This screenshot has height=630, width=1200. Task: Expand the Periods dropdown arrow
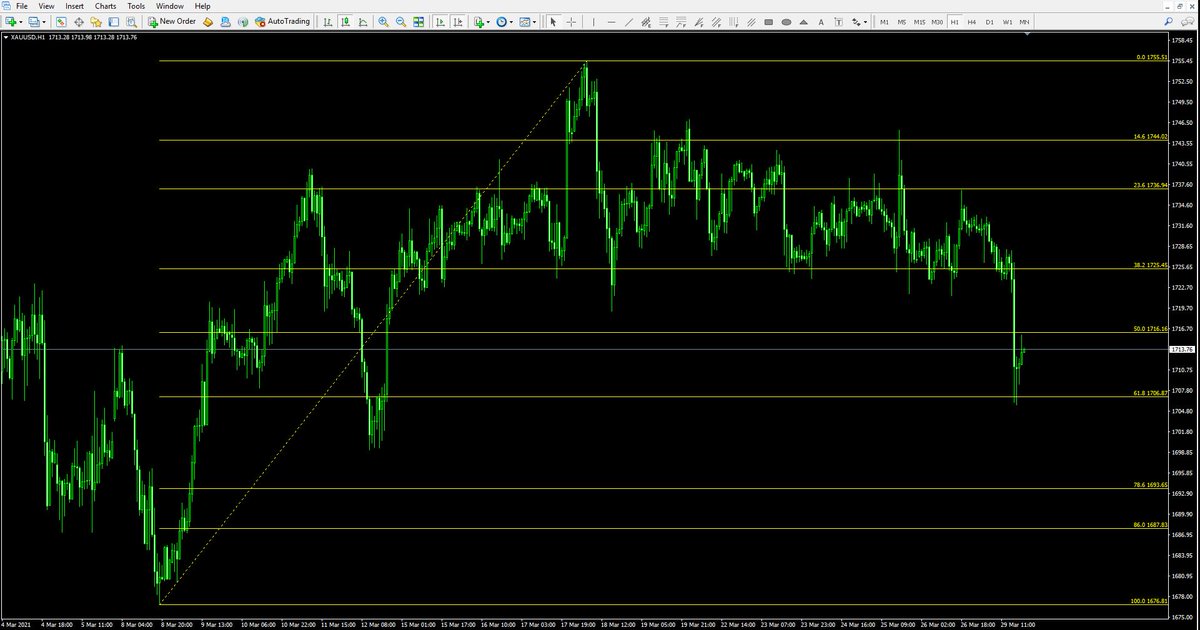click(x=512, y=21)
